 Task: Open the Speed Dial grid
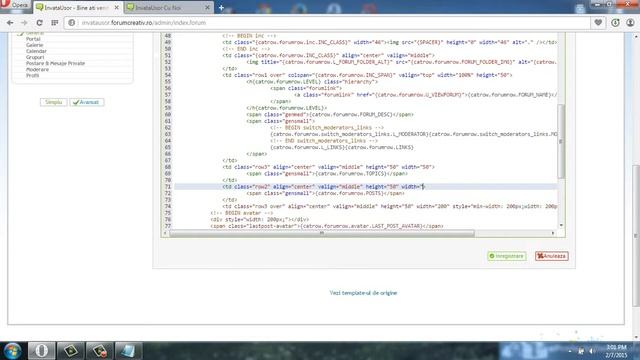tap(54, 23)
